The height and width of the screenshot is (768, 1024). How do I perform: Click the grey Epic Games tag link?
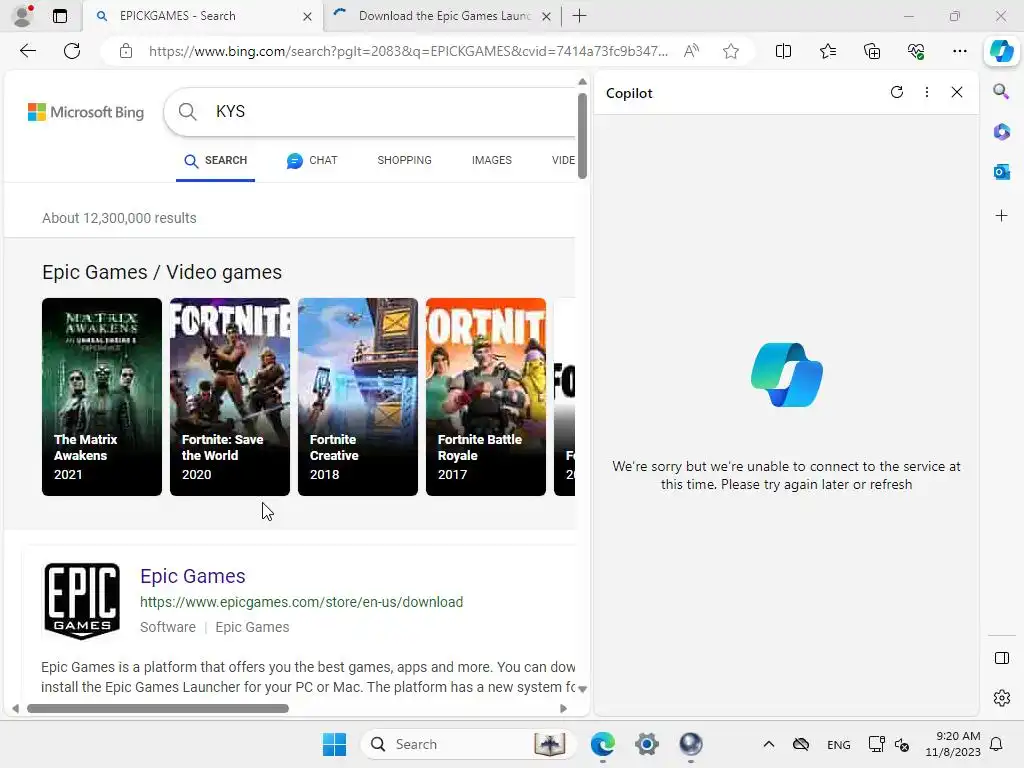point(252,627)
